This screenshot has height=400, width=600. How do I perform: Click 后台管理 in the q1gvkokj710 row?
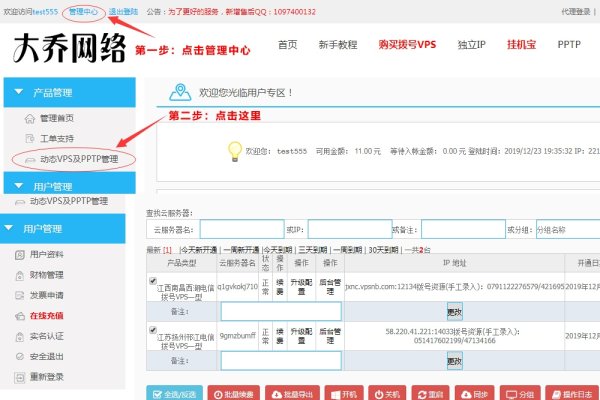(x=330, y=287)
